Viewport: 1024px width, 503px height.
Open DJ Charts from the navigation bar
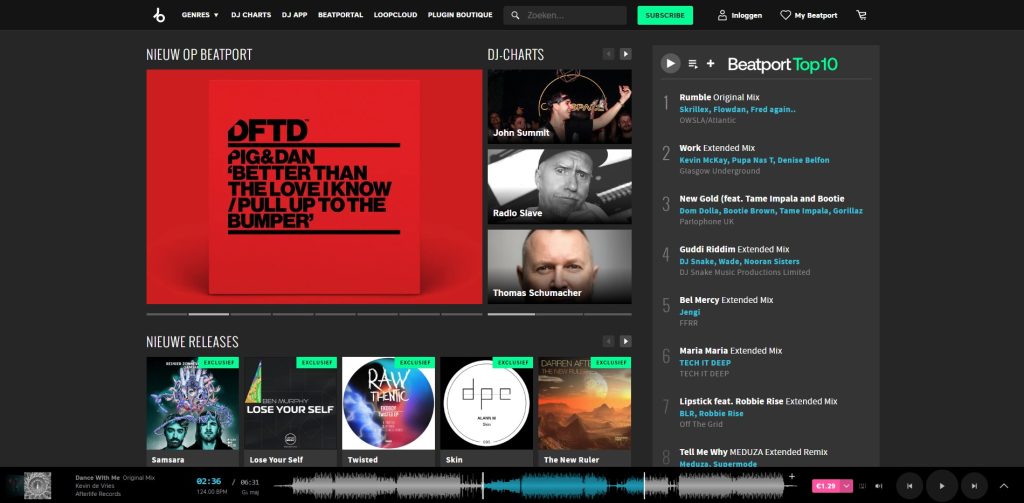[x=251, y=15]
